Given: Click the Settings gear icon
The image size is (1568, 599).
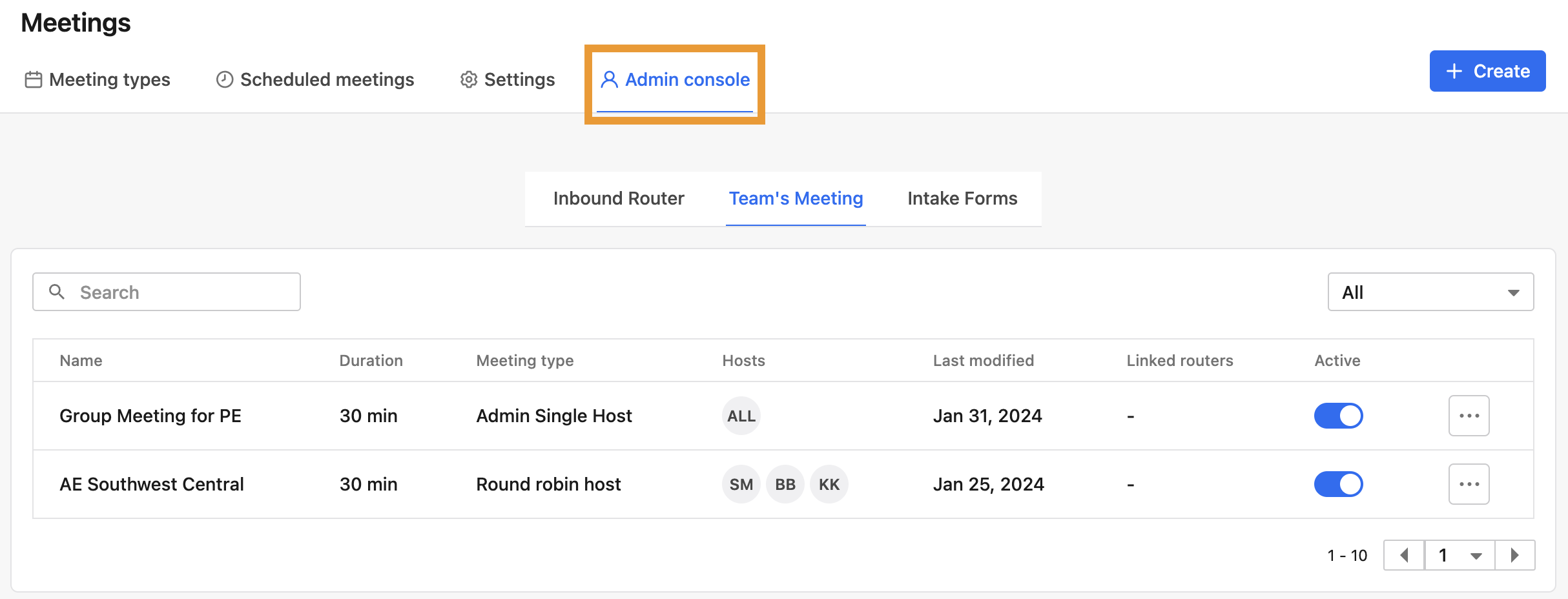Looking at the screenshot, I should click(469, 79).
